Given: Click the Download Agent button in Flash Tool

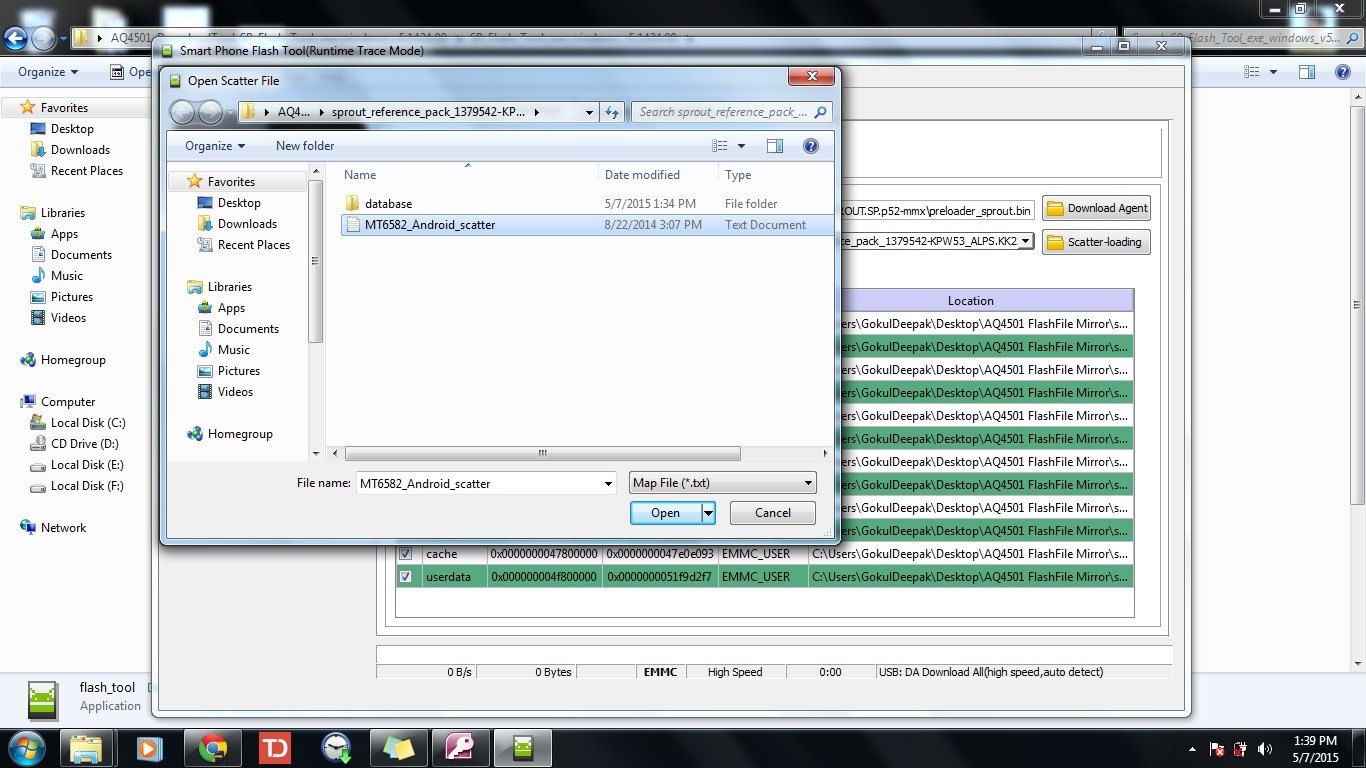Looking at the screenshot, I should [1097, 208].
